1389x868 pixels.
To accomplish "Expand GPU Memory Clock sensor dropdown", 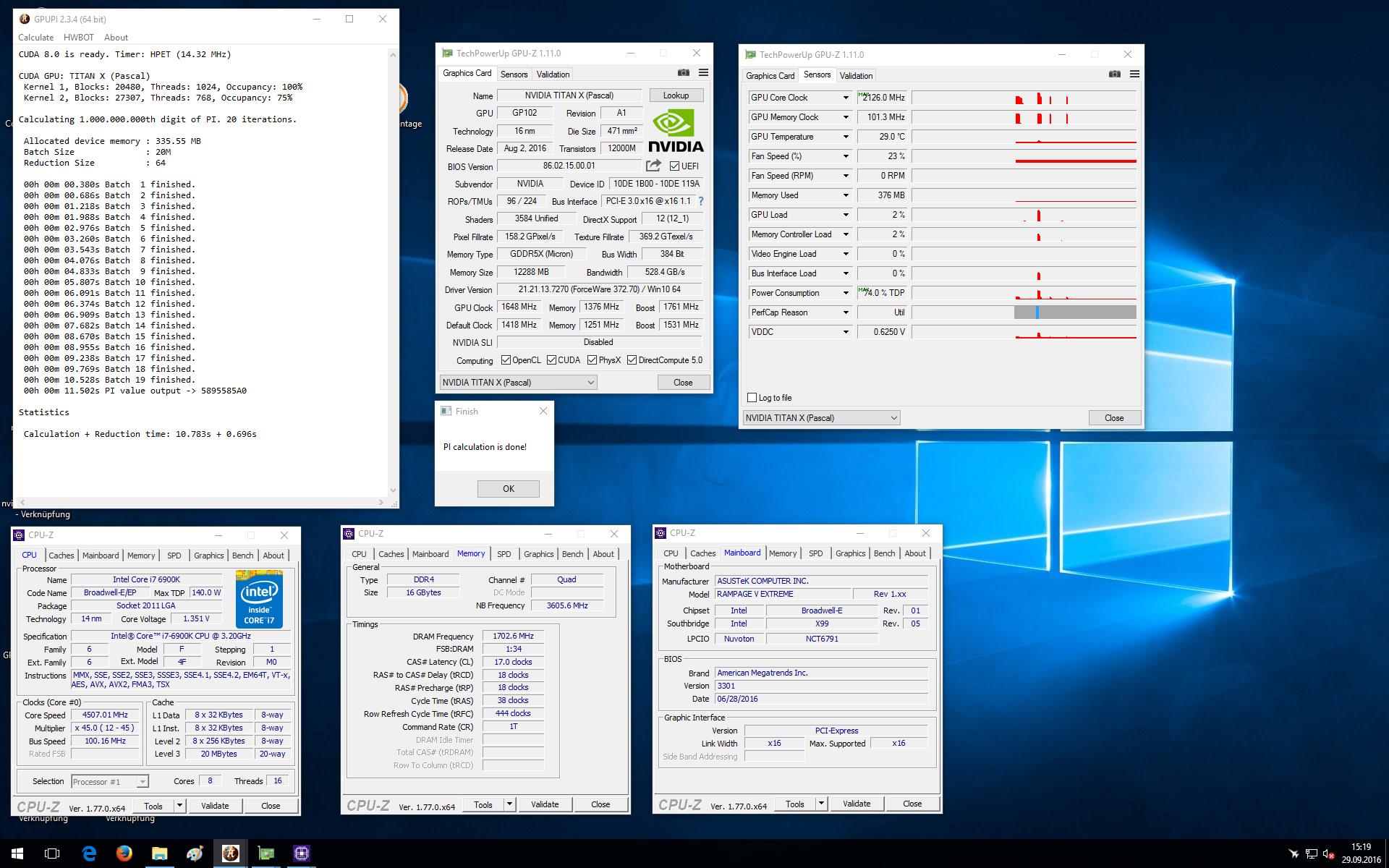I will 845,117.
